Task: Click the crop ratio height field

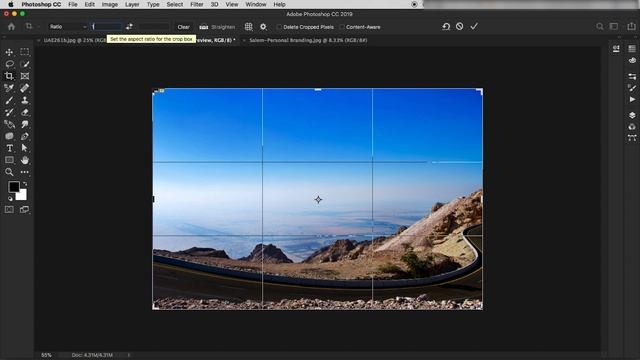Action: tap(153, 27)
